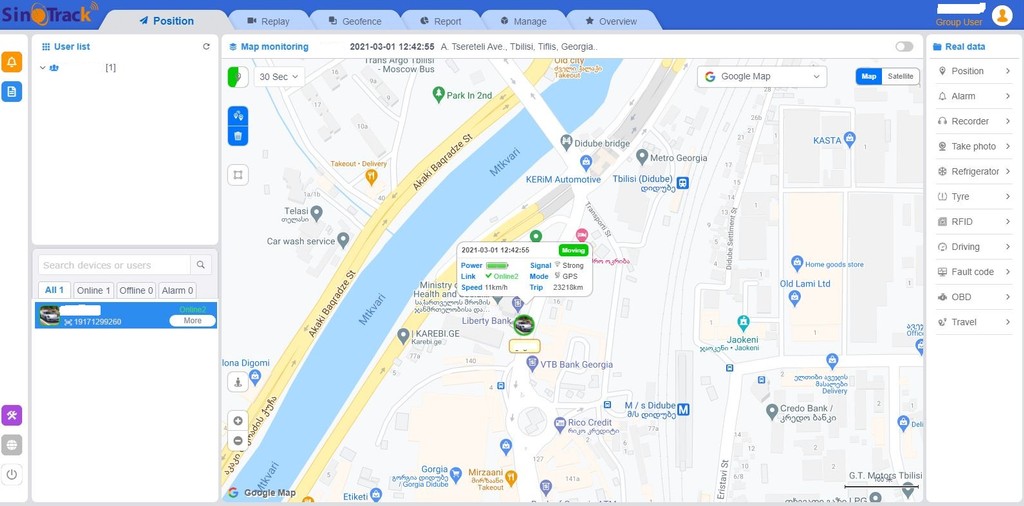Click the Didube bridge map marker

click(567, 142)
